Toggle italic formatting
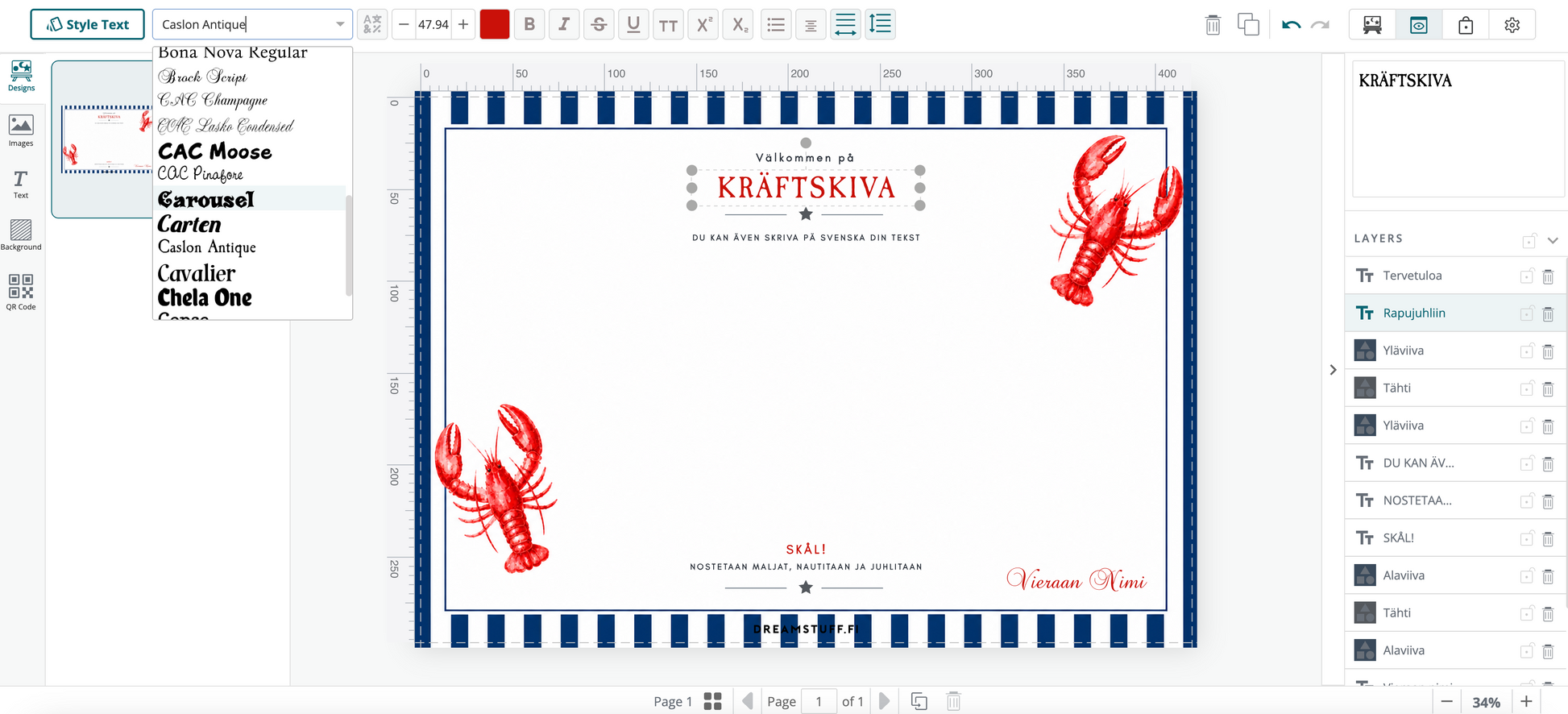The image size is (1568, 714). pos(564,24)
